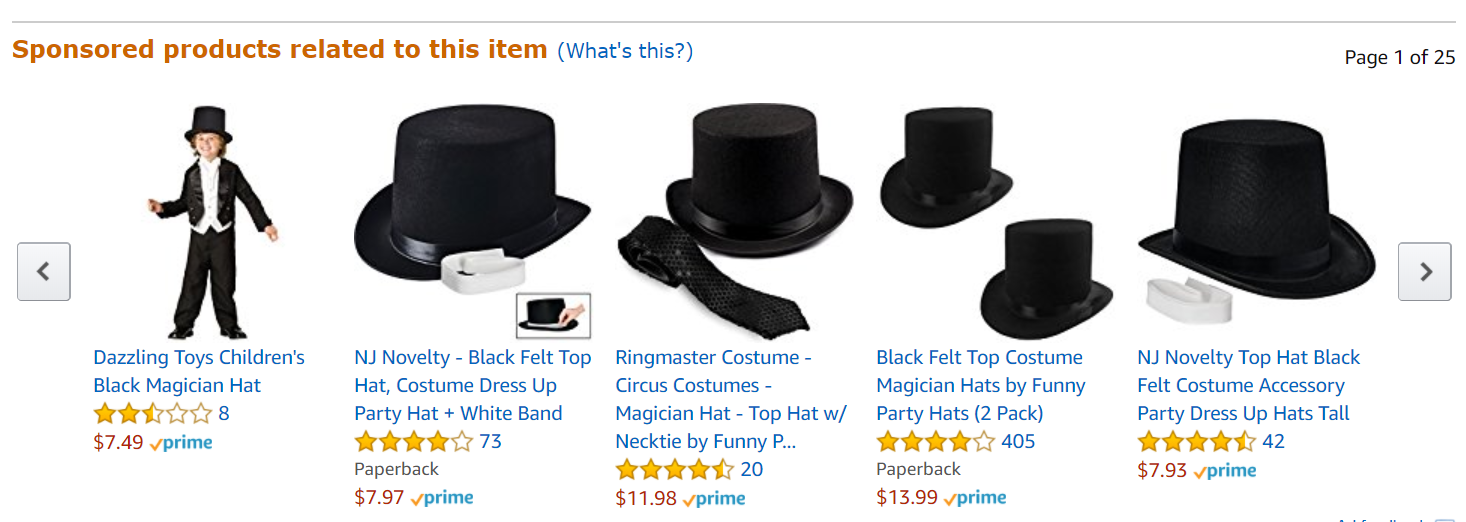The image size is (1466, 522).
Task: View the 405 reviews for 2 Pack hats
Action: [1018, 441]
